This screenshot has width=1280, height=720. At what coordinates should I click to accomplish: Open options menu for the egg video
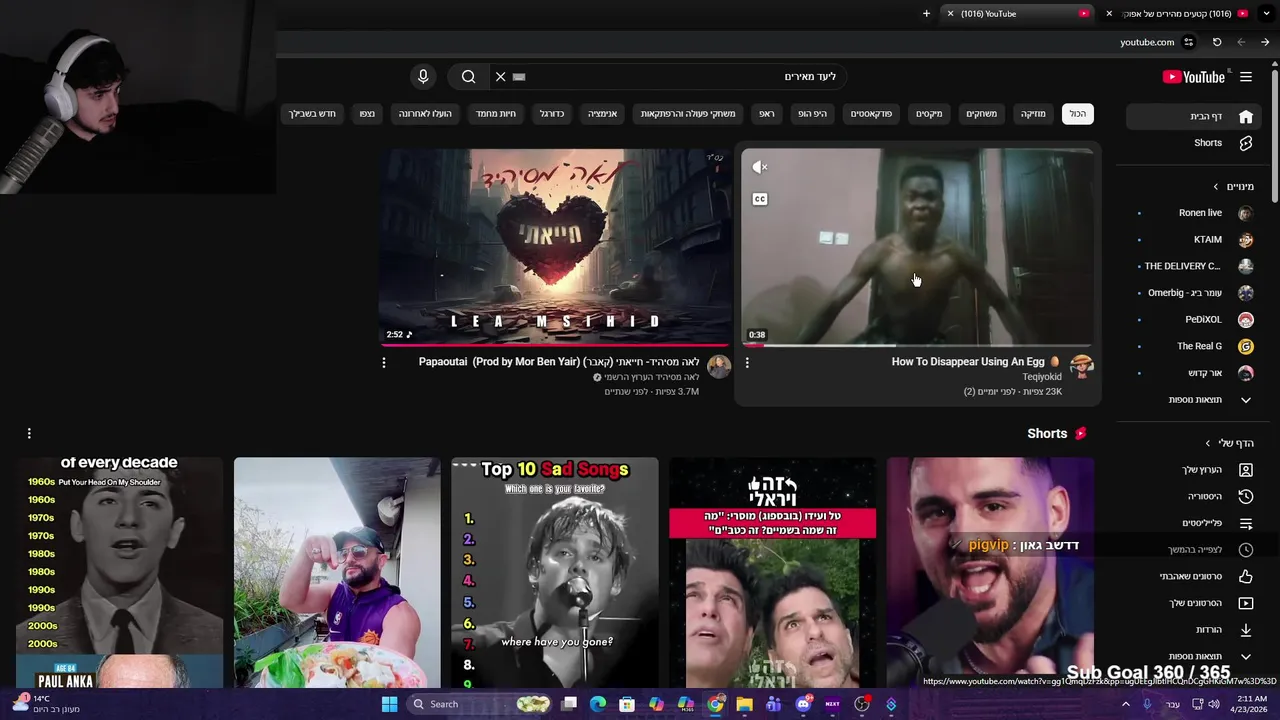pyautogui.click(x=747, y=363)
